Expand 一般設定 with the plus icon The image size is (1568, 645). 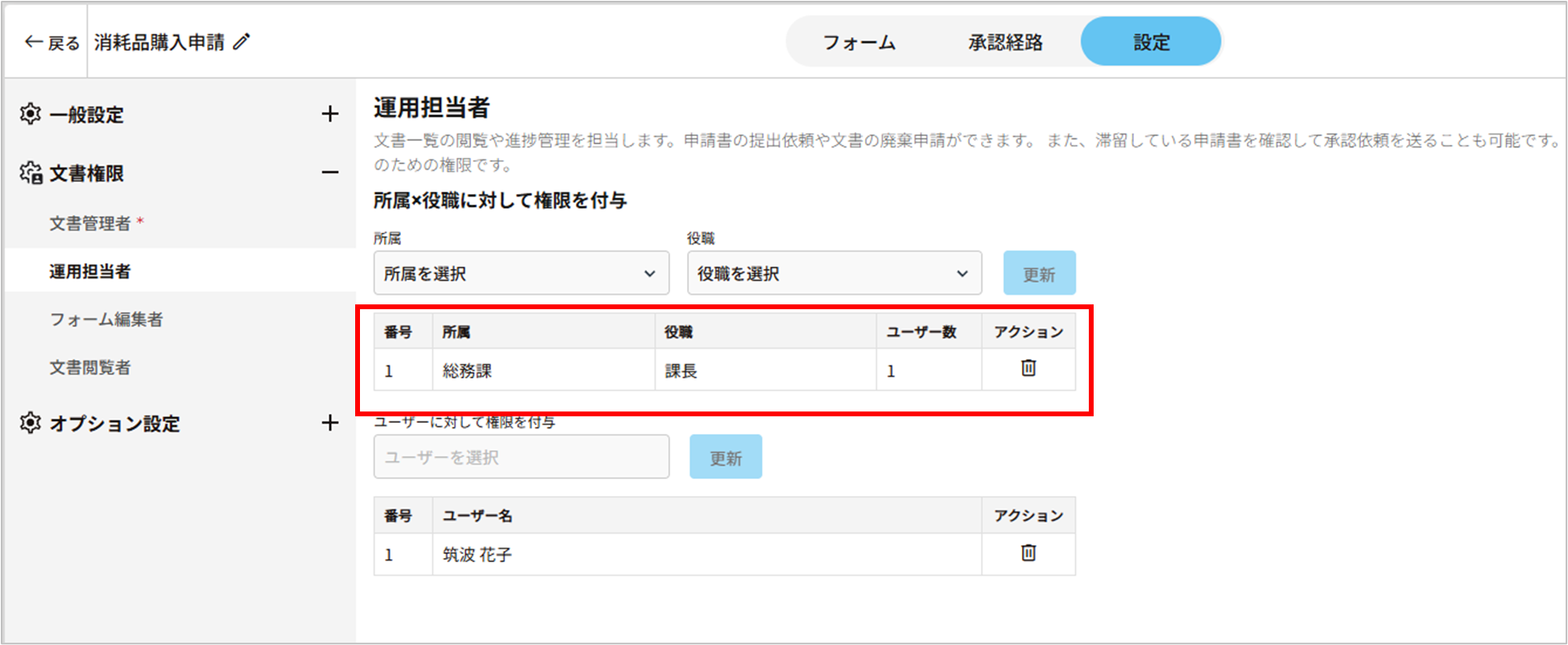(x=329, y=114)
